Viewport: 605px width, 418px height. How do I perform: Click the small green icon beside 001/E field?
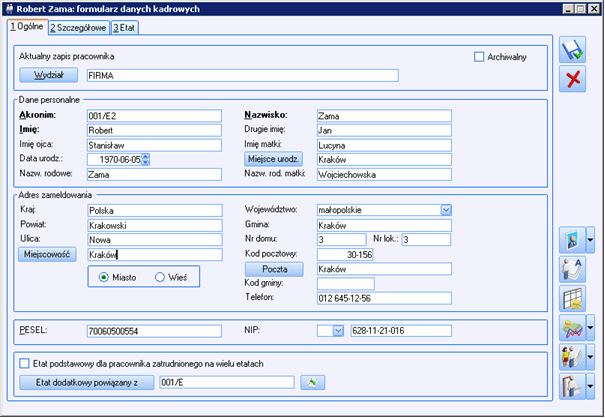tap(312, 382)
